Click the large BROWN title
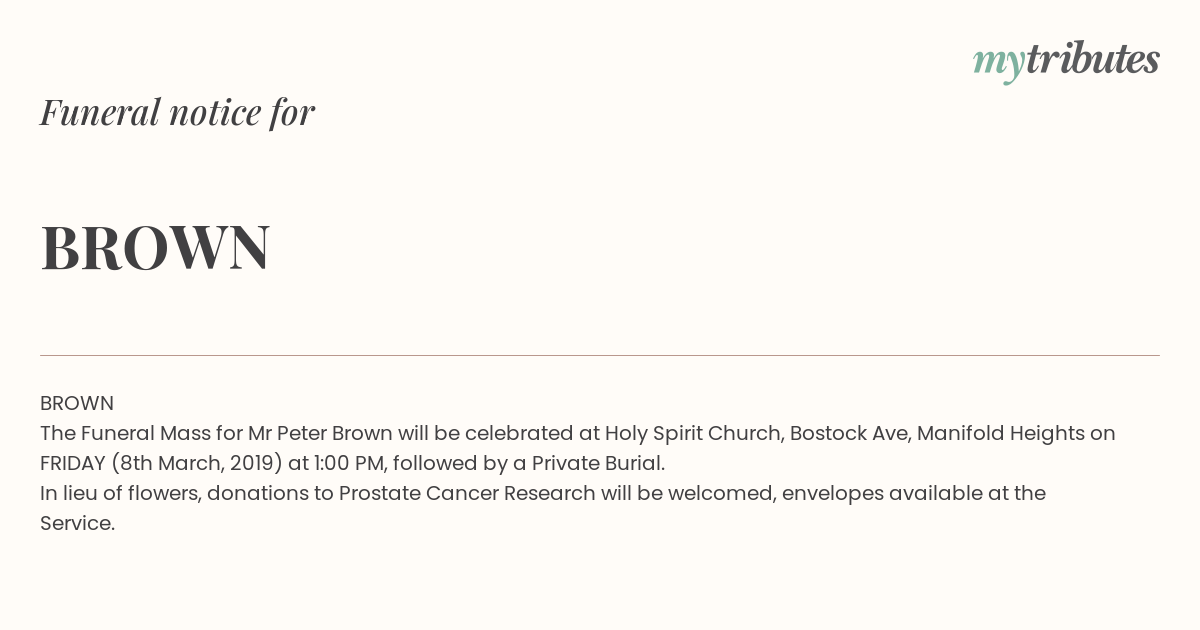1200x630 pixels. pos(155,247)
